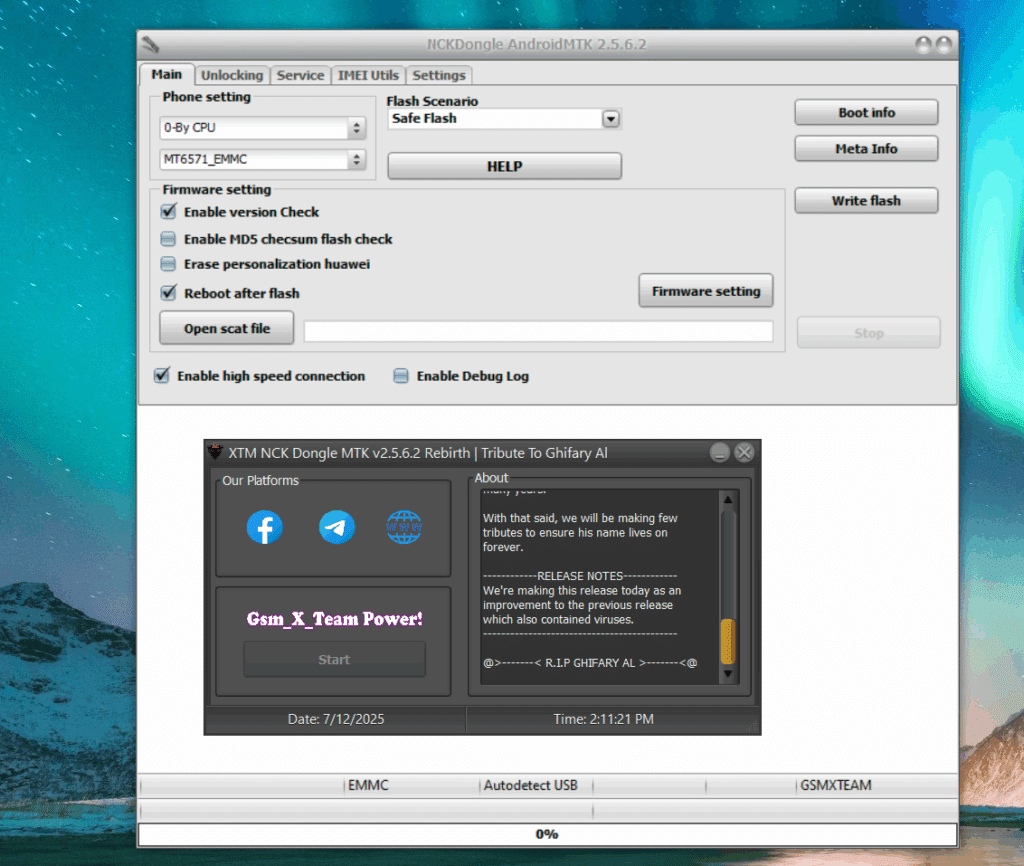Screen dimensions: 1024x866
Task: Click the XTM logo icon in popup title
Action: click(x=215, y=453)
